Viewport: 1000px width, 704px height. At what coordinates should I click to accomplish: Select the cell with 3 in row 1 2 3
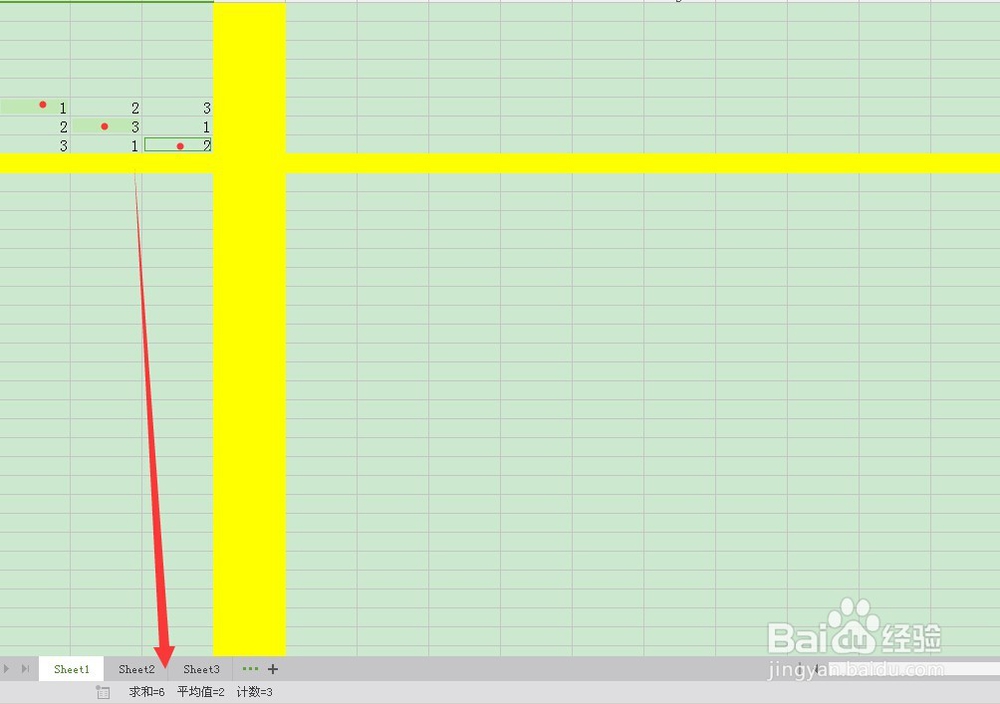(x=177, y=107)
